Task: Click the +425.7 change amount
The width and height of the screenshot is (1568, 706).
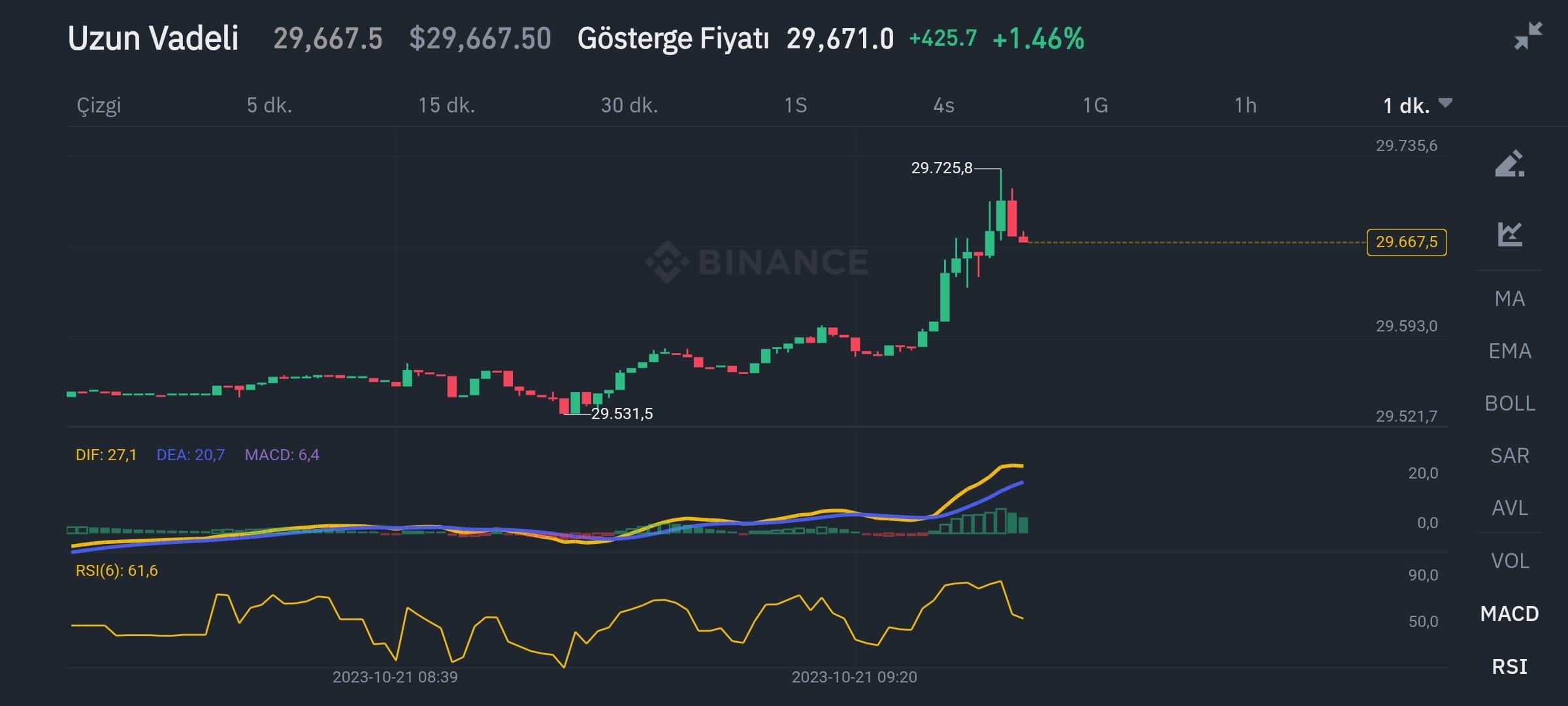Action: click(943, 38)
